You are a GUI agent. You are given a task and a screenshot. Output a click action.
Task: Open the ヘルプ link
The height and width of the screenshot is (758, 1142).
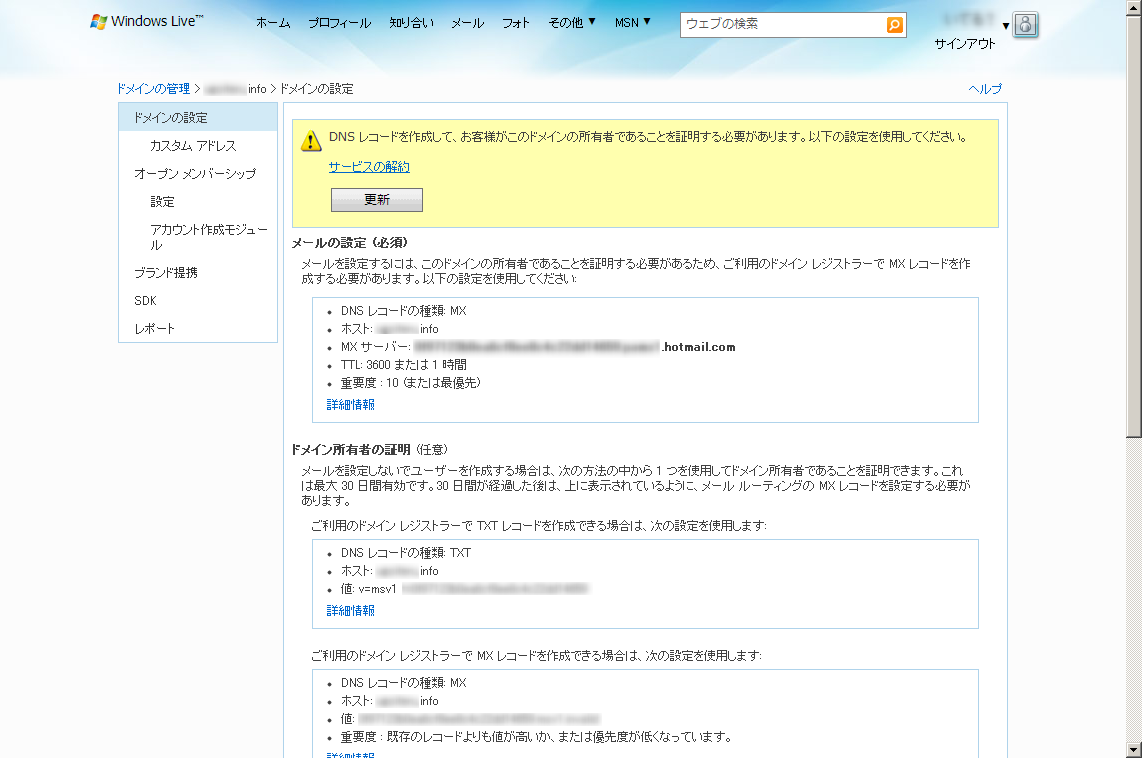985,89
